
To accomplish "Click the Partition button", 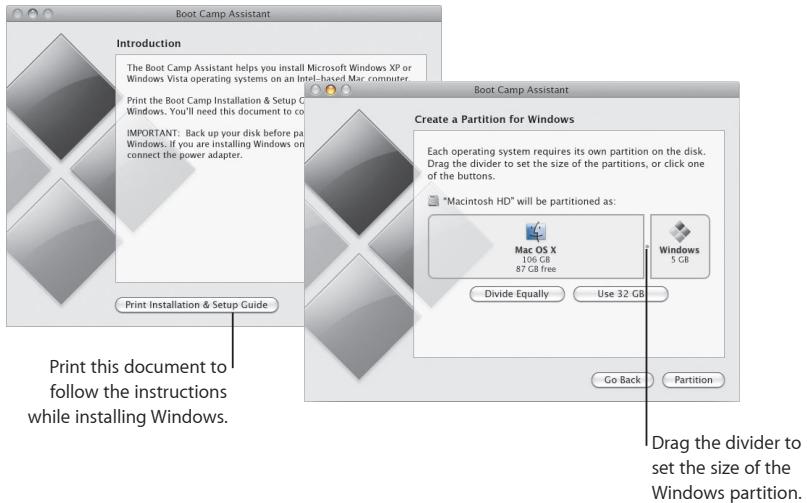I will coord(693,380).
